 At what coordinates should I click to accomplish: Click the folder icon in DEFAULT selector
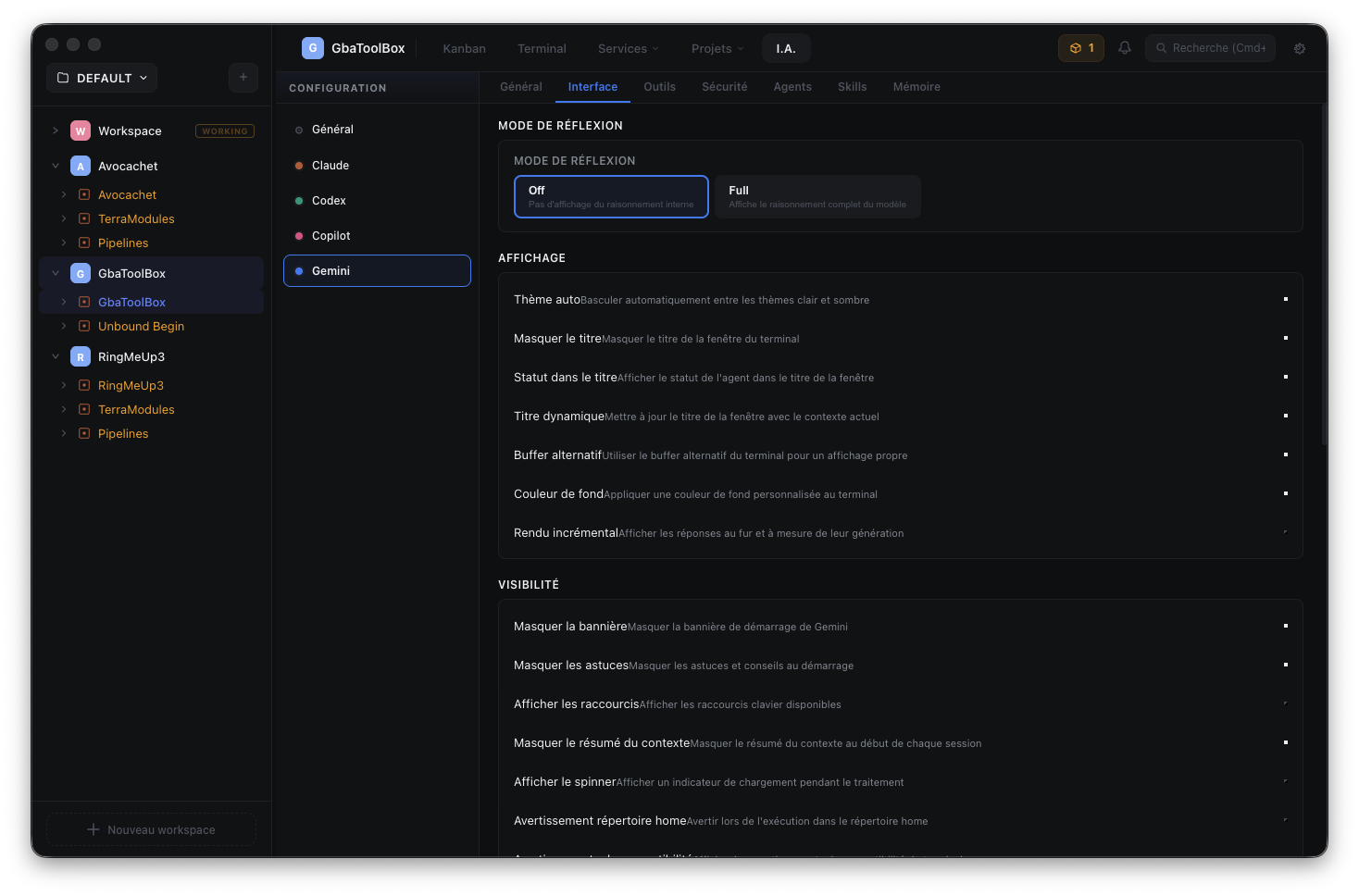pos(63,78)
